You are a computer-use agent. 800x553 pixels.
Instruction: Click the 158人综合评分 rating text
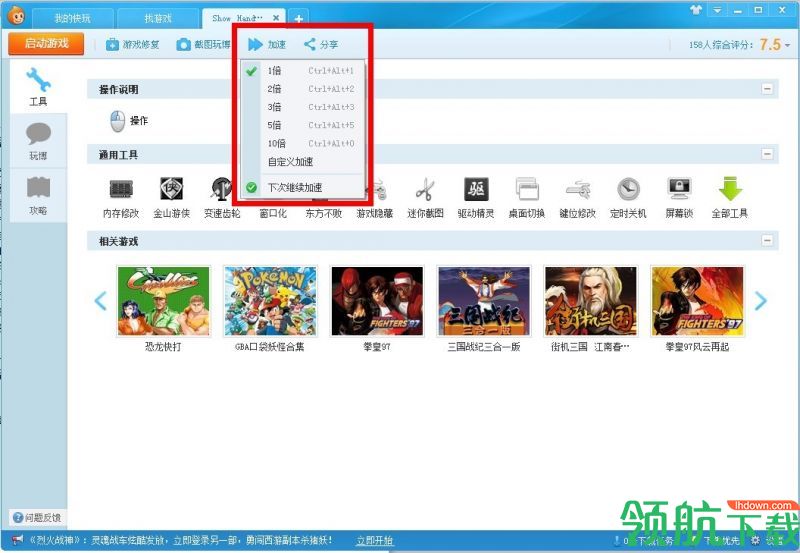coord(721,45)
